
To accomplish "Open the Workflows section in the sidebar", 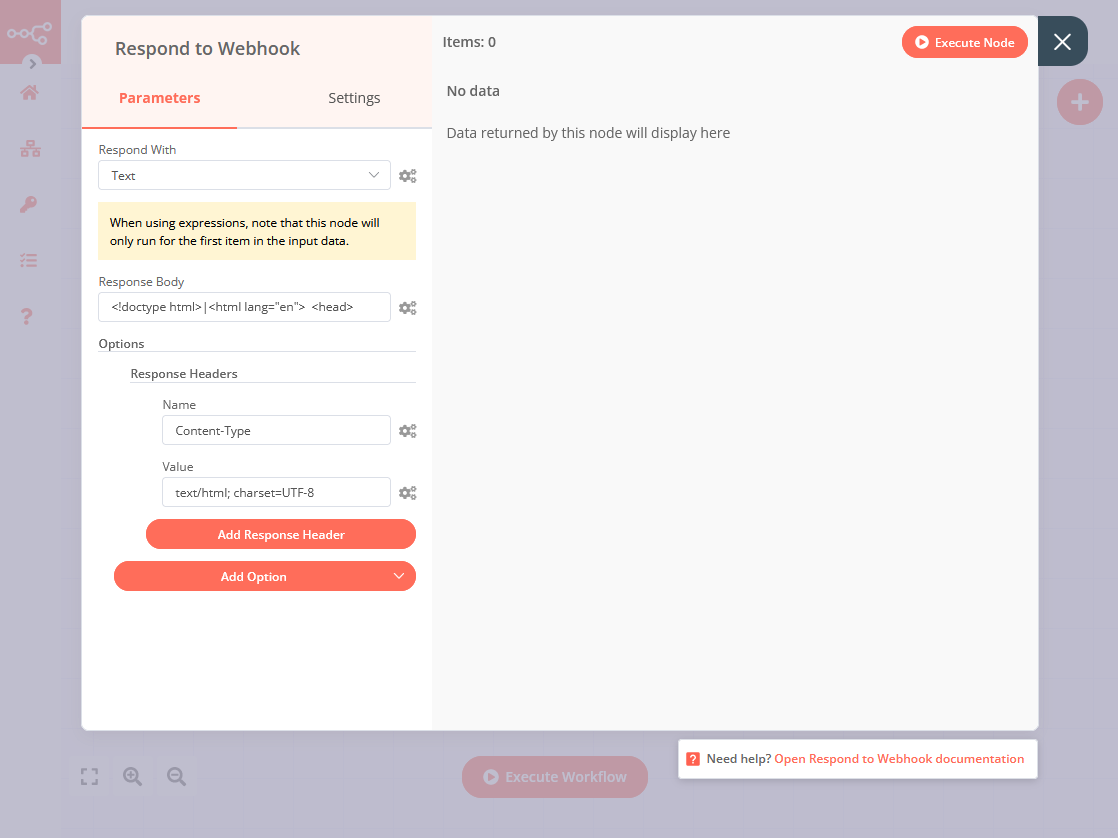I will tap(30, 148).
